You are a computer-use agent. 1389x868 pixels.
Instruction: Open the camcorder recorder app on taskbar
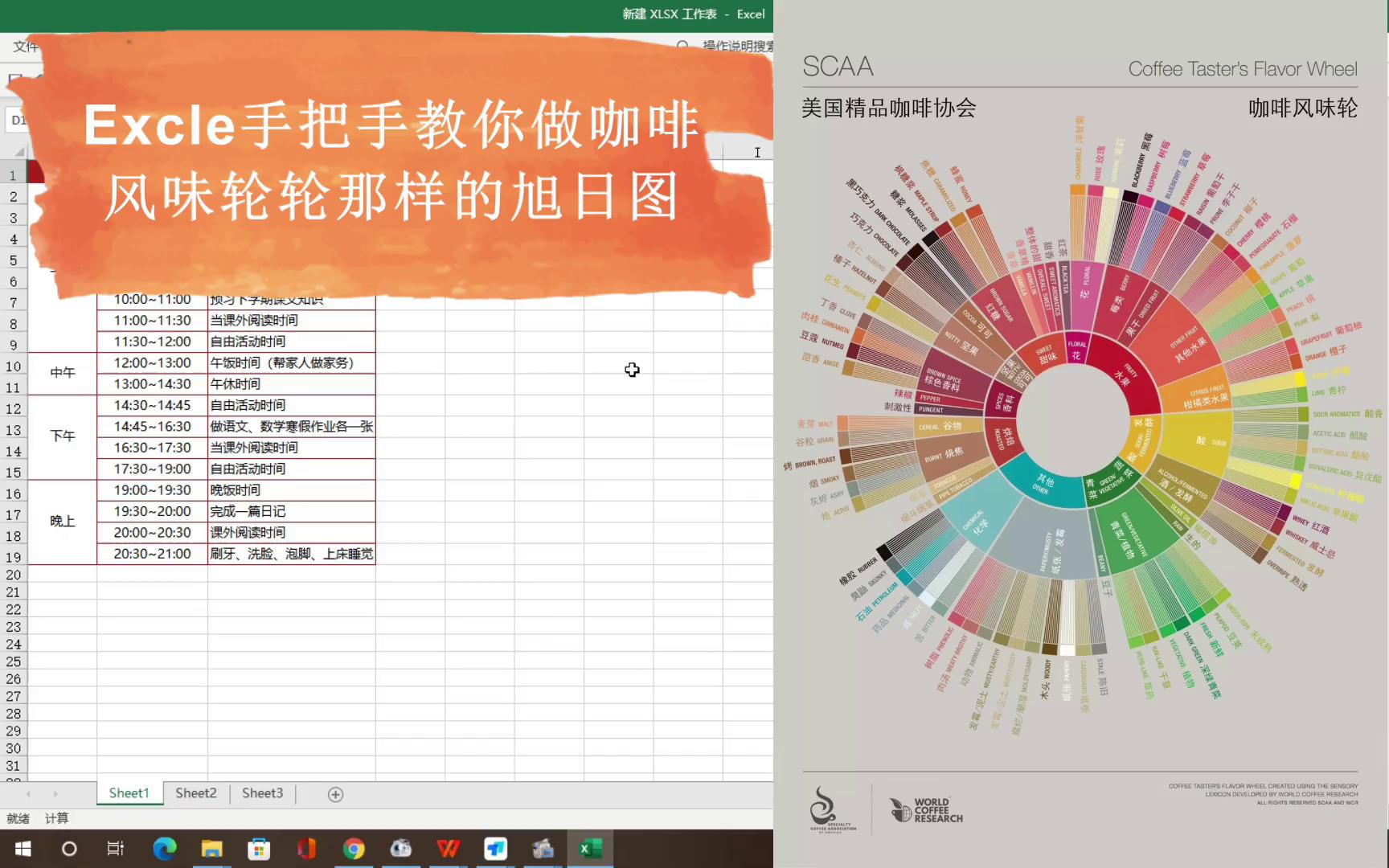[x=543, y=849]
